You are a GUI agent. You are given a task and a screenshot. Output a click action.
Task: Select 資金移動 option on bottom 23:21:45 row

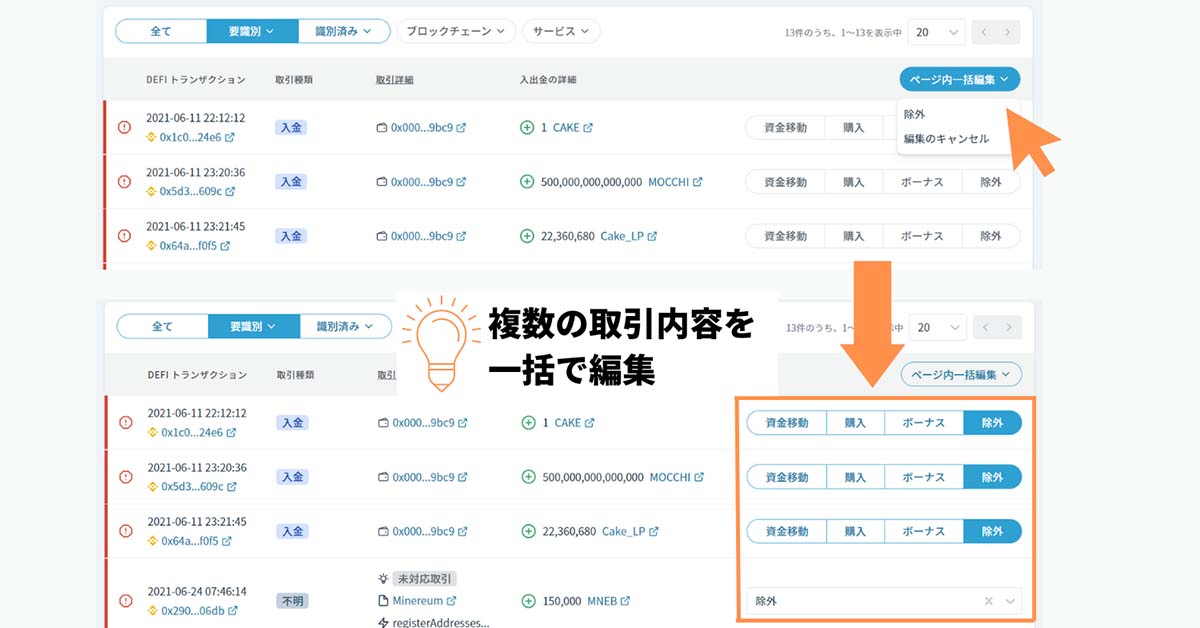(787, 531)
